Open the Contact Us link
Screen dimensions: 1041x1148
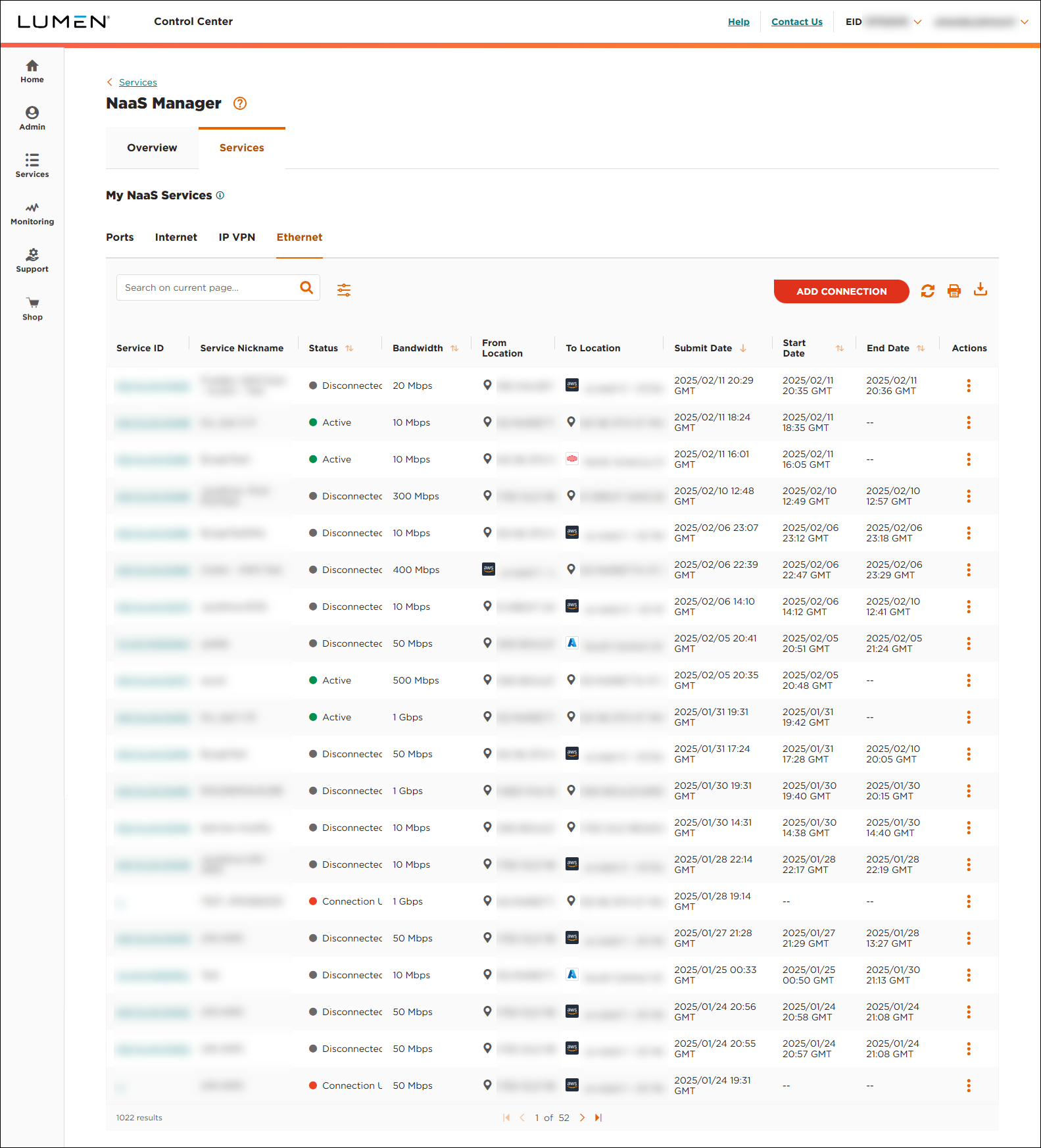(797, 22)
